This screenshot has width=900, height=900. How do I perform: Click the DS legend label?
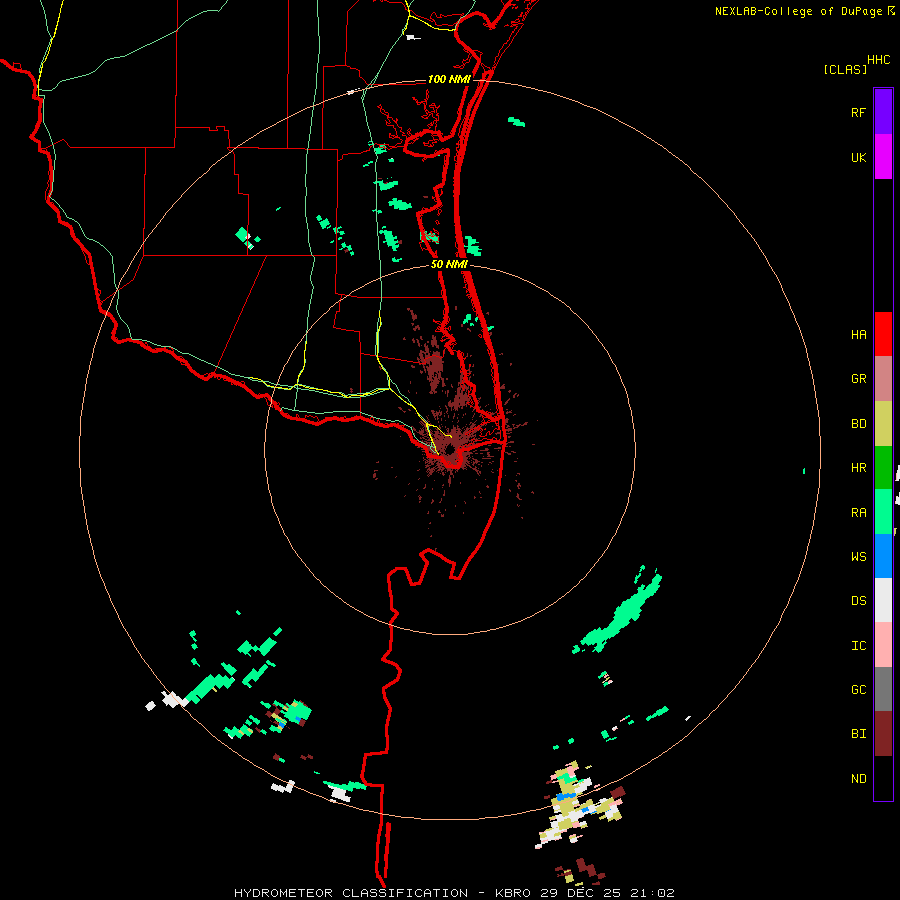[858, 601]
